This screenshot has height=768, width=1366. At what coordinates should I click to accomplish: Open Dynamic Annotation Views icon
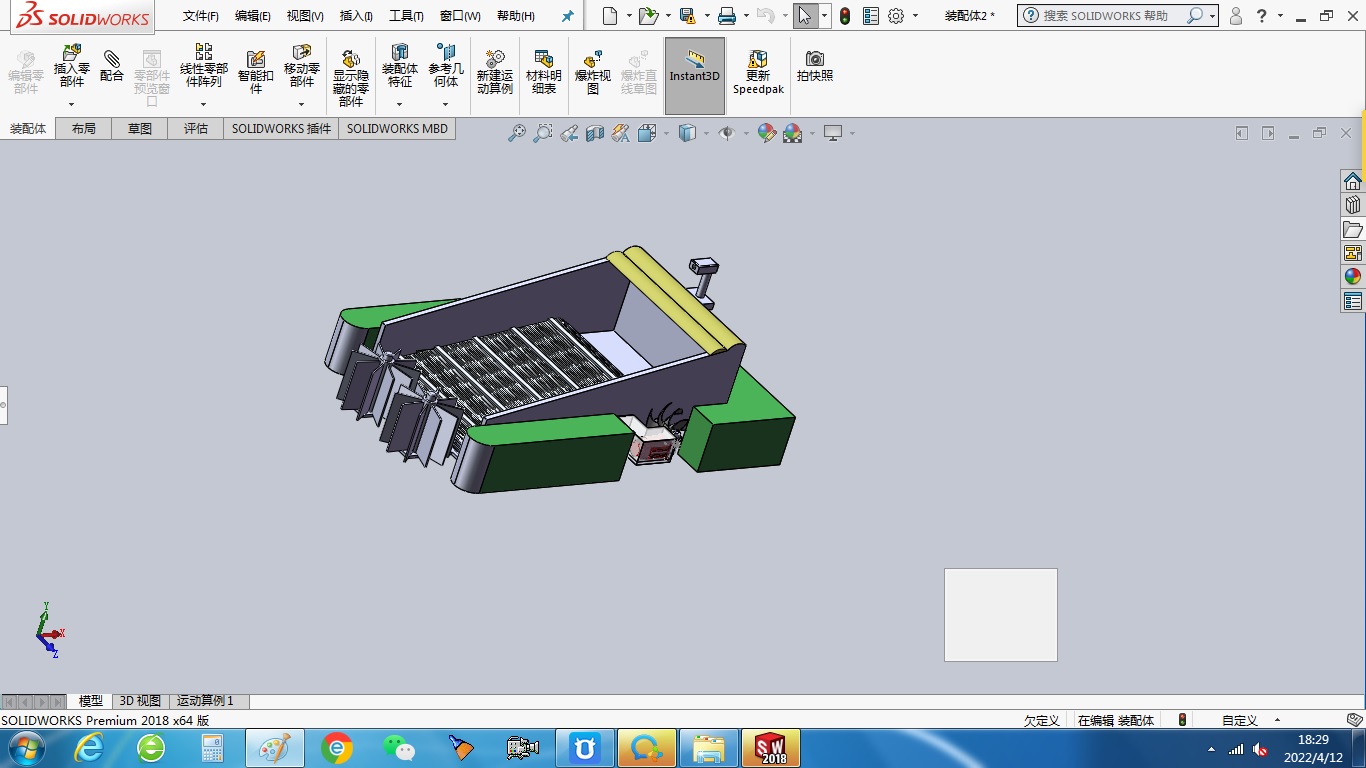tap(621, 133)
